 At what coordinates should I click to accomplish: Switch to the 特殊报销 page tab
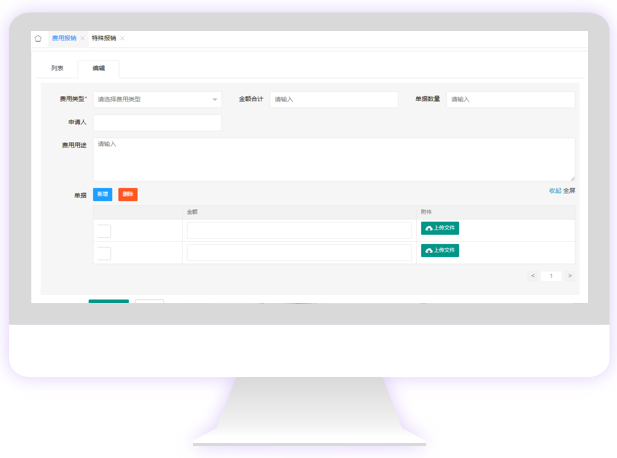[x=104, y=38]
